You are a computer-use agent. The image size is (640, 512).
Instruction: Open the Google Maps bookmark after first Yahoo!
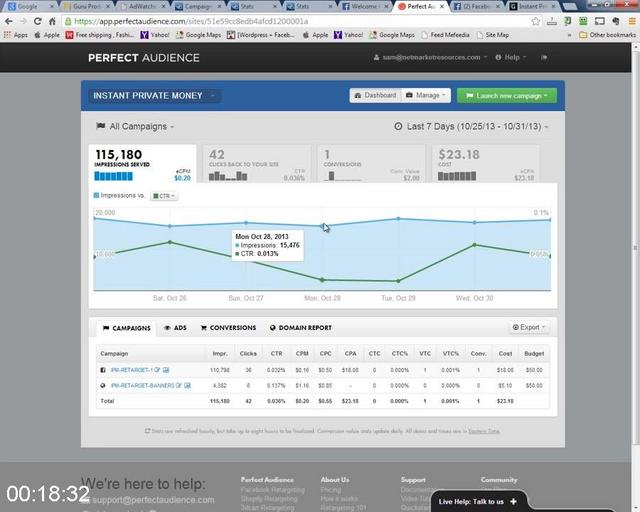coord(198,35)
